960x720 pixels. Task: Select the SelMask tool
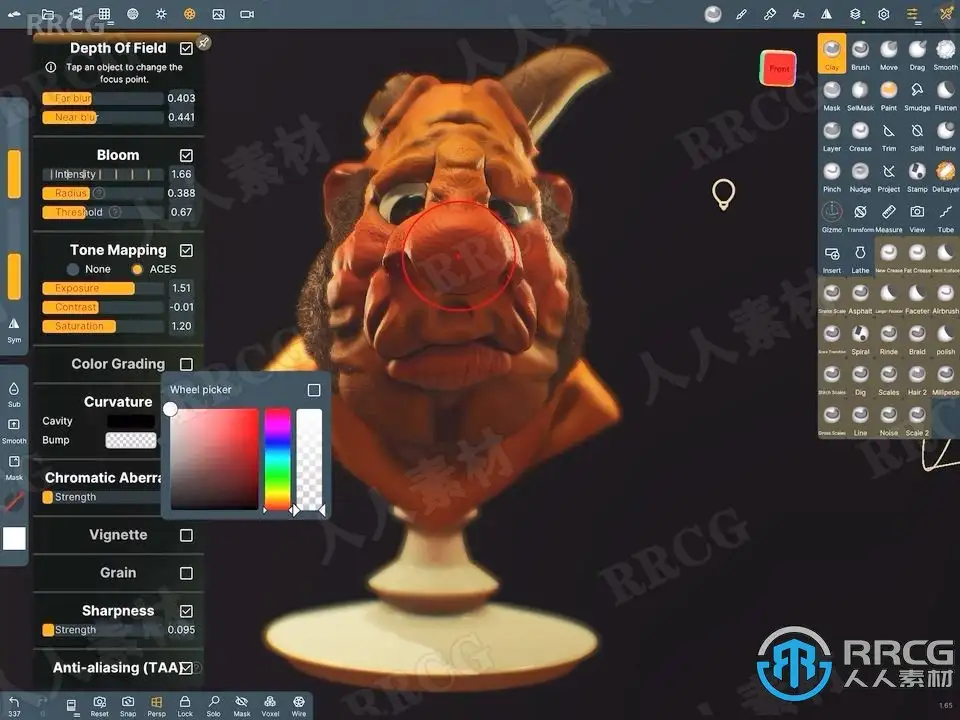pyautogui.click(x=860, y=95)
